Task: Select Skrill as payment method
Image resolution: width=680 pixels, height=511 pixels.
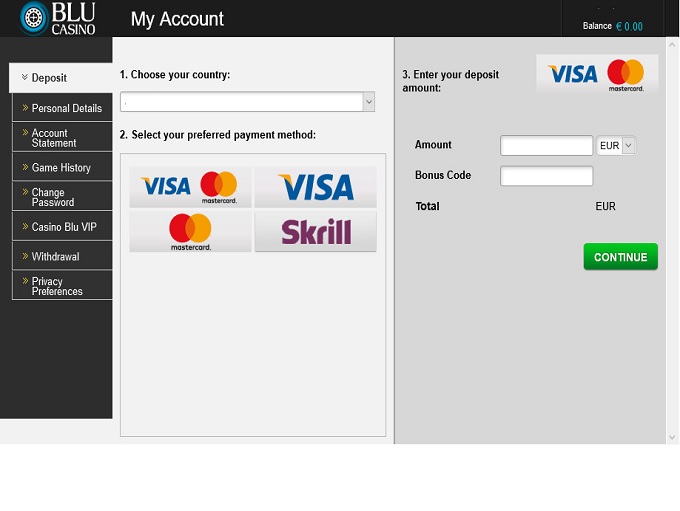Action: 315,231
